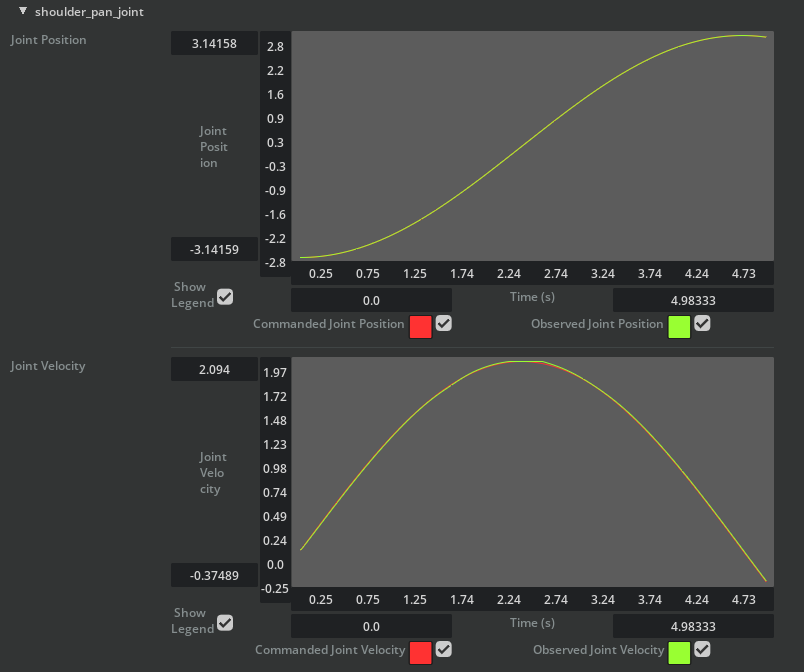Click position plot end time field 4.98333
The image size is (804, 672).
click(693, 300)
